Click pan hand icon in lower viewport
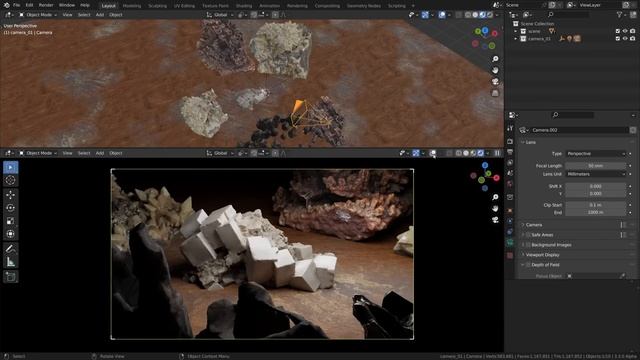The image size is (640, 360). point(495,209)
